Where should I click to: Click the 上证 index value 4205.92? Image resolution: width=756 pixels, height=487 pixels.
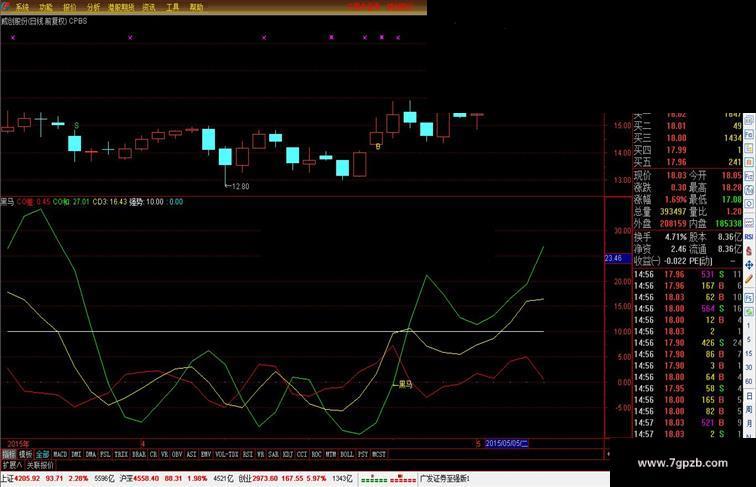coord(27,478)
